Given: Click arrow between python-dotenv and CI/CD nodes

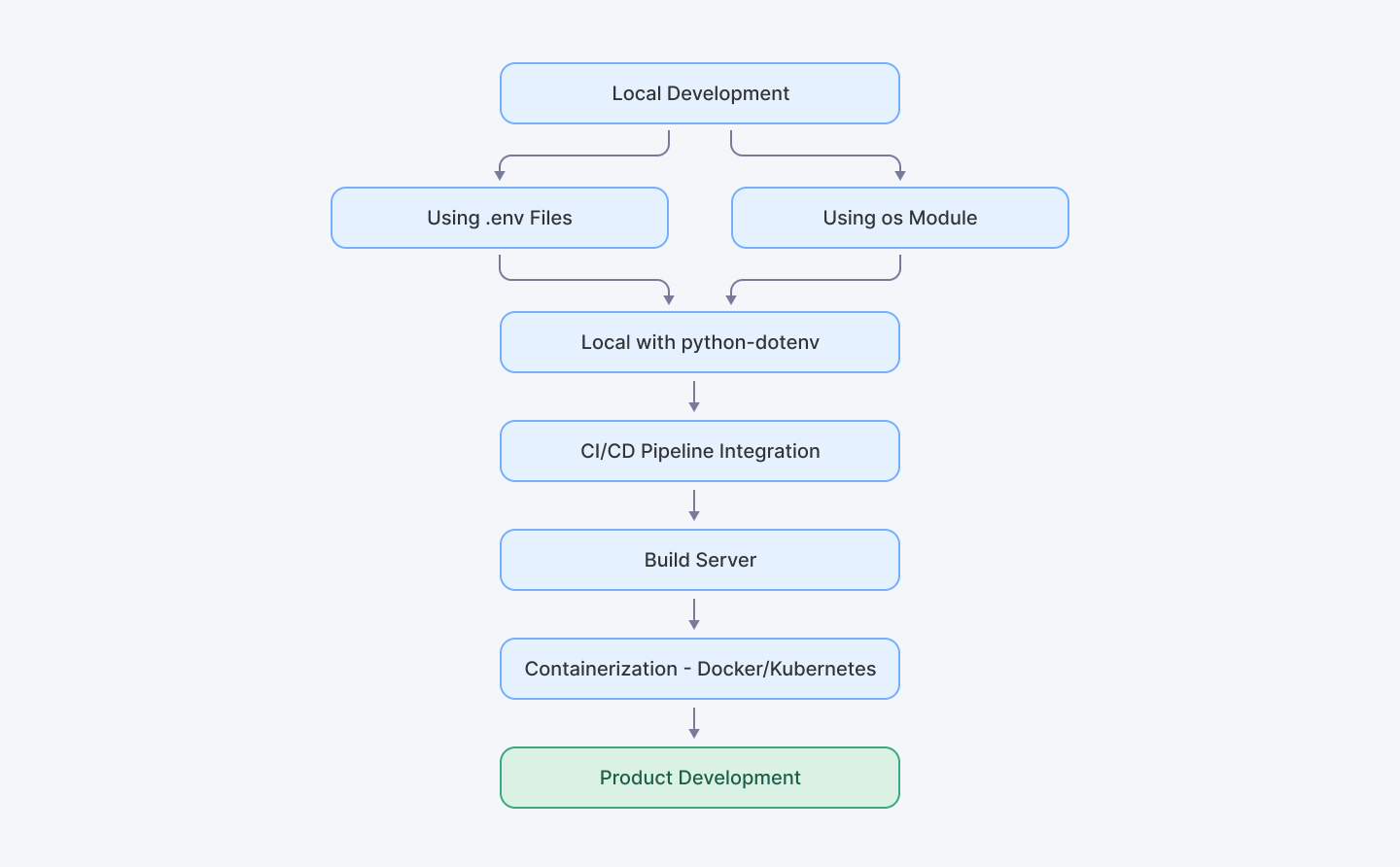Looking at the screenshot, I should pyautogui.click(x=694, y=397).
